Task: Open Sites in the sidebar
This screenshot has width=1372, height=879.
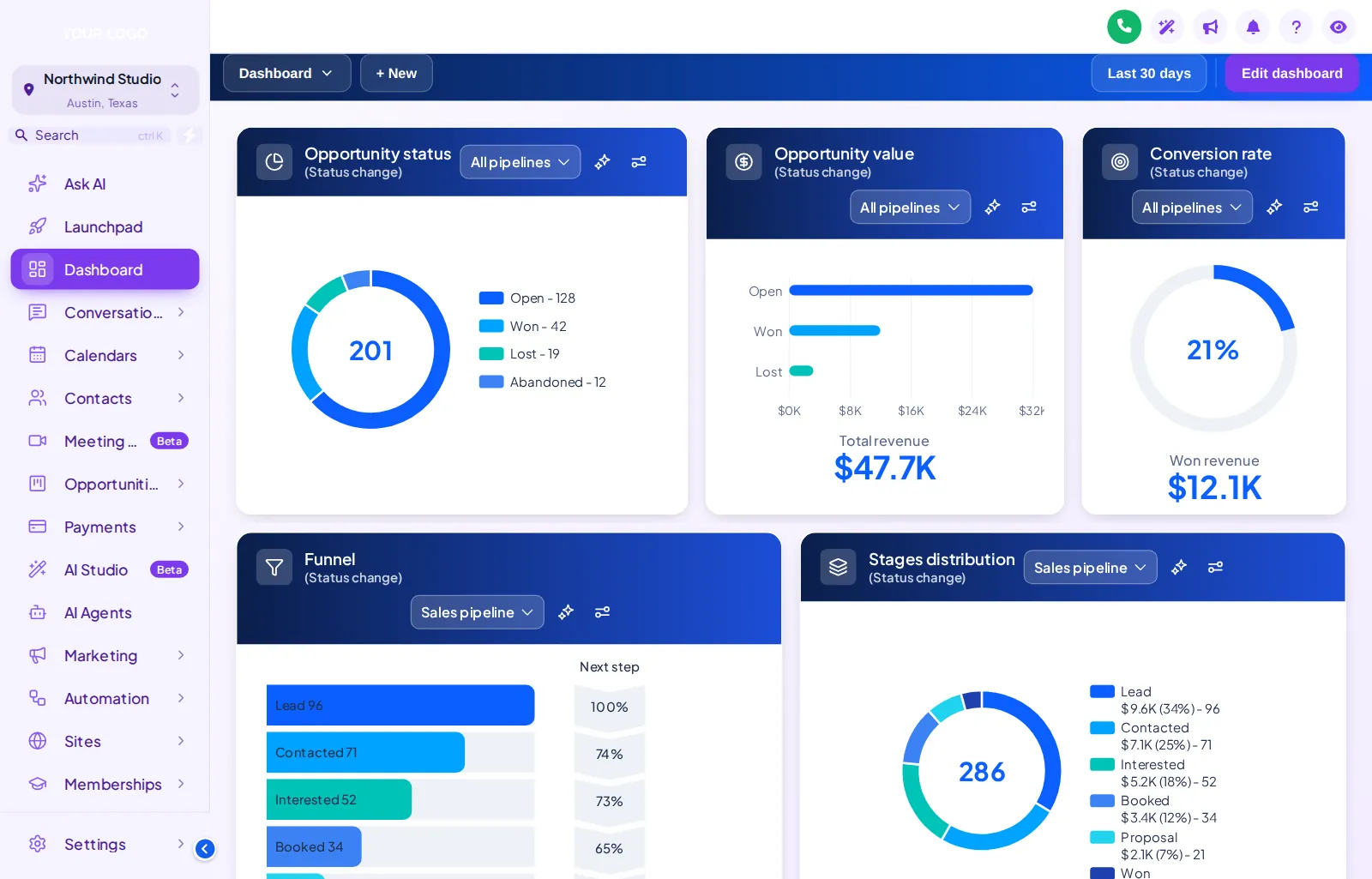Action: point(105,741)
